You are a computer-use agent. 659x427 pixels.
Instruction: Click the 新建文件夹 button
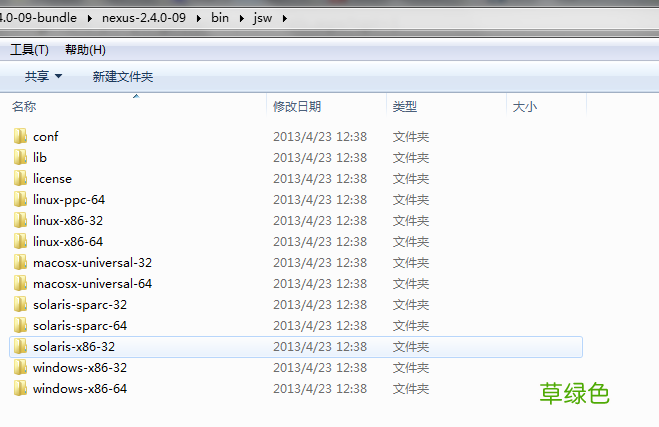click(x=123, y=76)
